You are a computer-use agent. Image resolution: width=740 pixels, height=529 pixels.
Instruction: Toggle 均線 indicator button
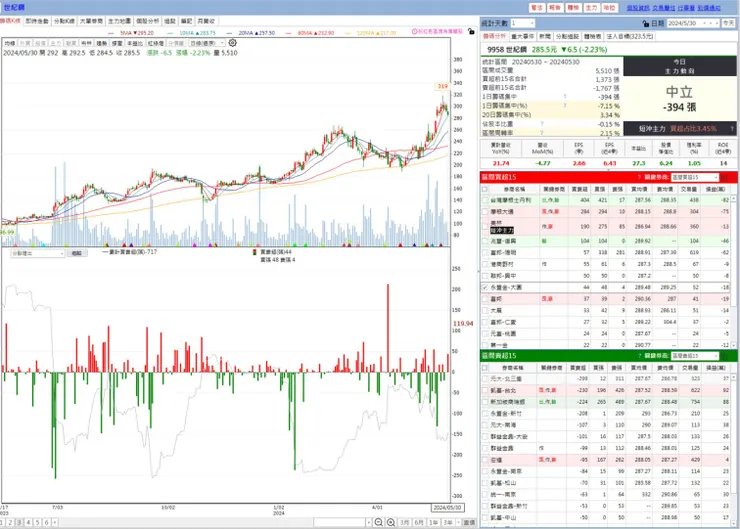point(9,43)
